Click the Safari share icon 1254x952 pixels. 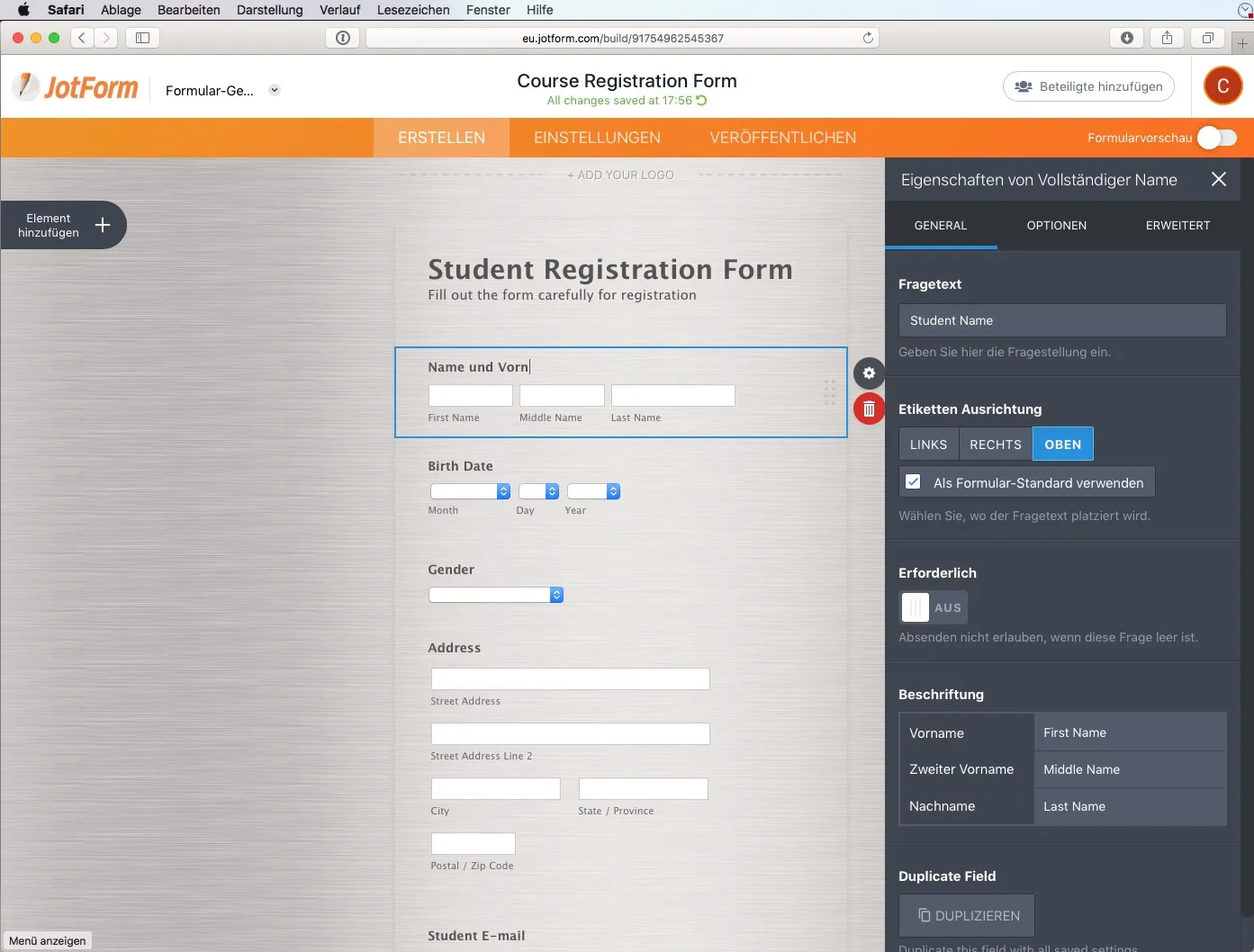tap(1167, 38)
